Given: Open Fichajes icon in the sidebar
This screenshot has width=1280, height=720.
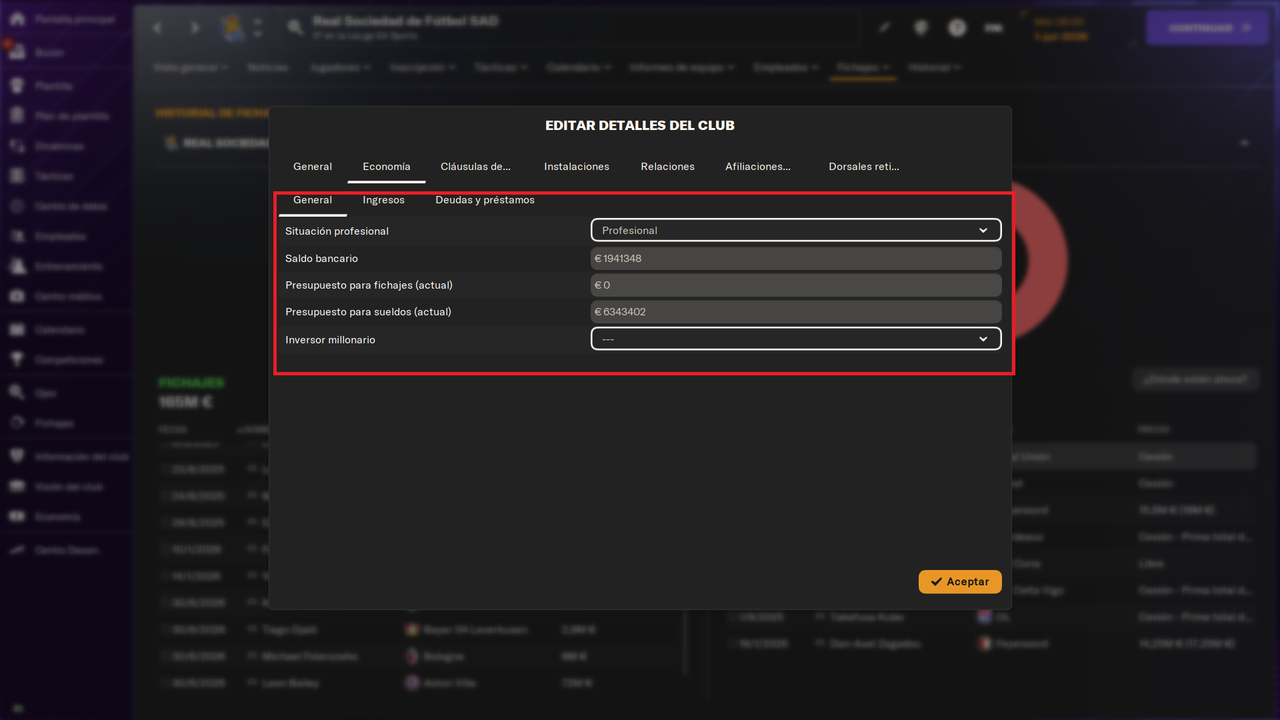Looking at the screenshot, I should point(17,423).
